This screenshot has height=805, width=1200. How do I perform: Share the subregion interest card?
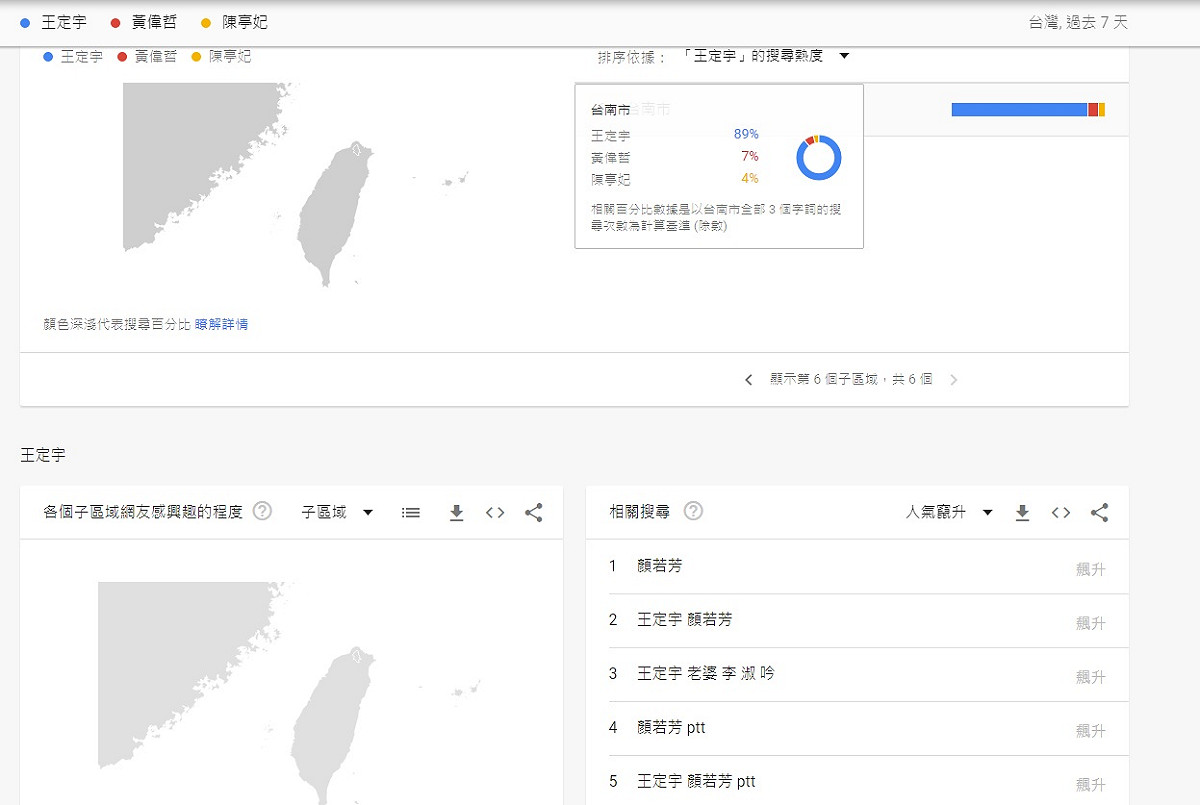point(534,513)
